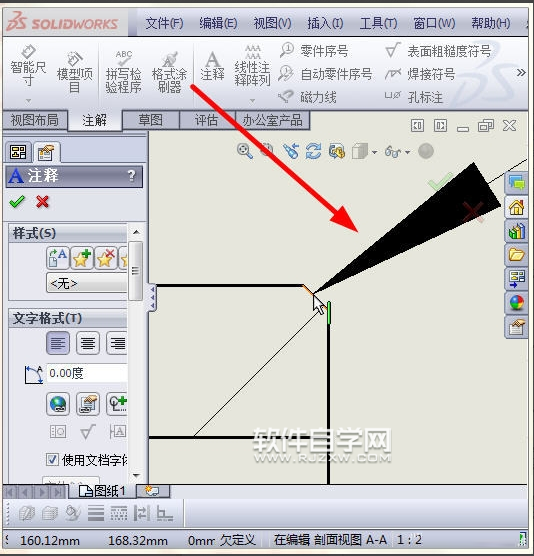Confirm the note with green checkmark
534x556 pixels.
(17, 202)
